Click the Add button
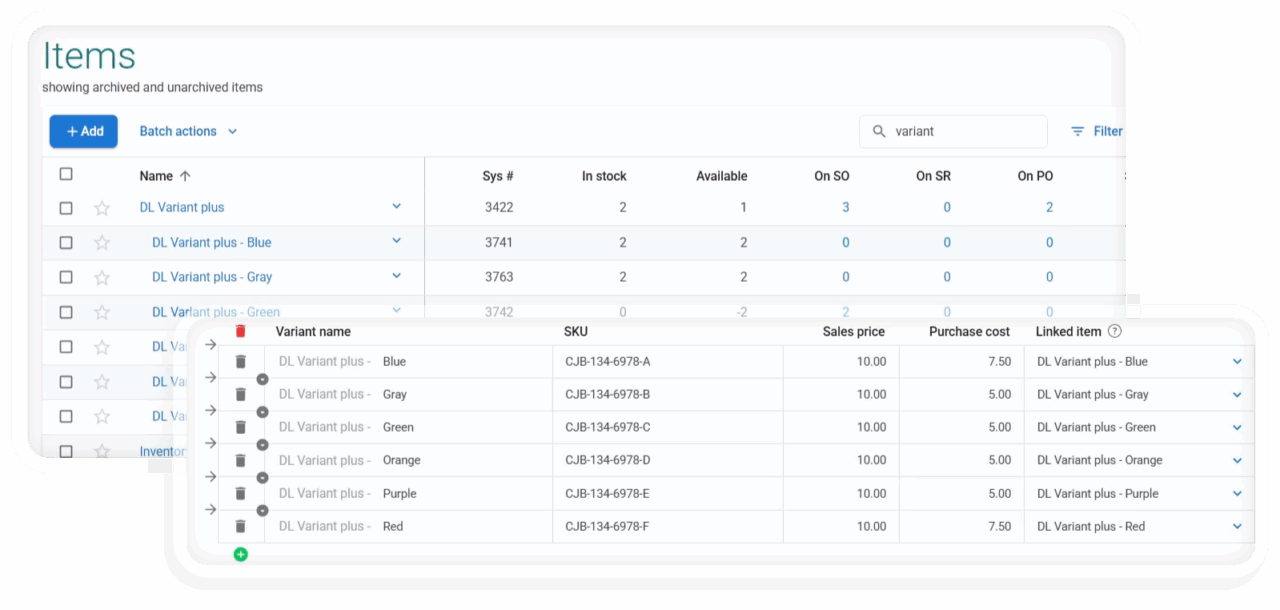The height and width of the screenshot is (610, 1280). [84, 131]
